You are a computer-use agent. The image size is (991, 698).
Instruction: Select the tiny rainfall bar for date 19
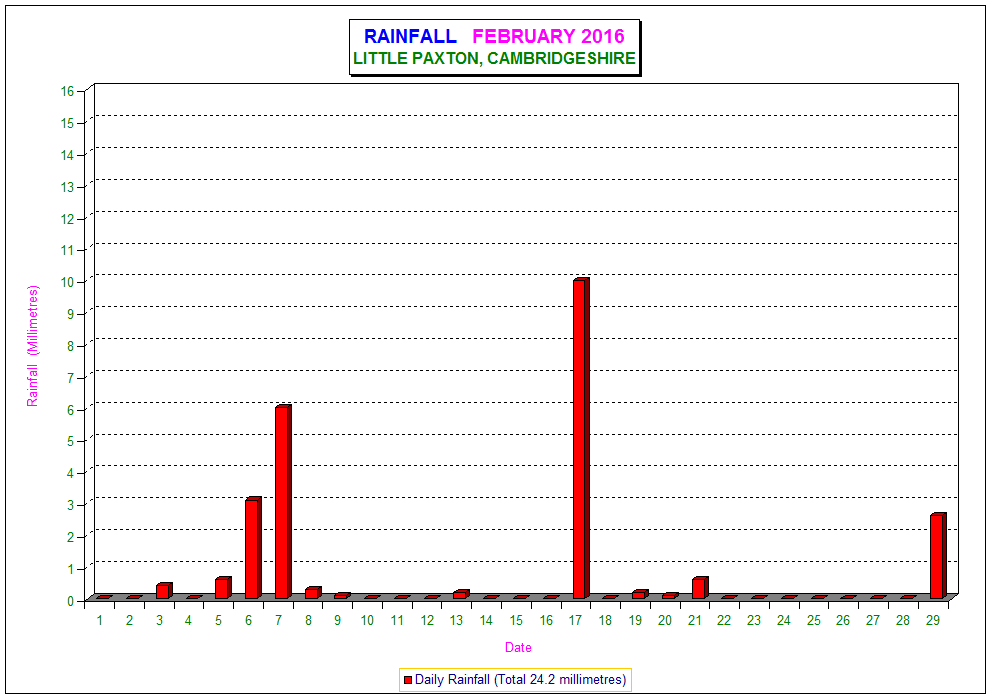coord(640,594)
